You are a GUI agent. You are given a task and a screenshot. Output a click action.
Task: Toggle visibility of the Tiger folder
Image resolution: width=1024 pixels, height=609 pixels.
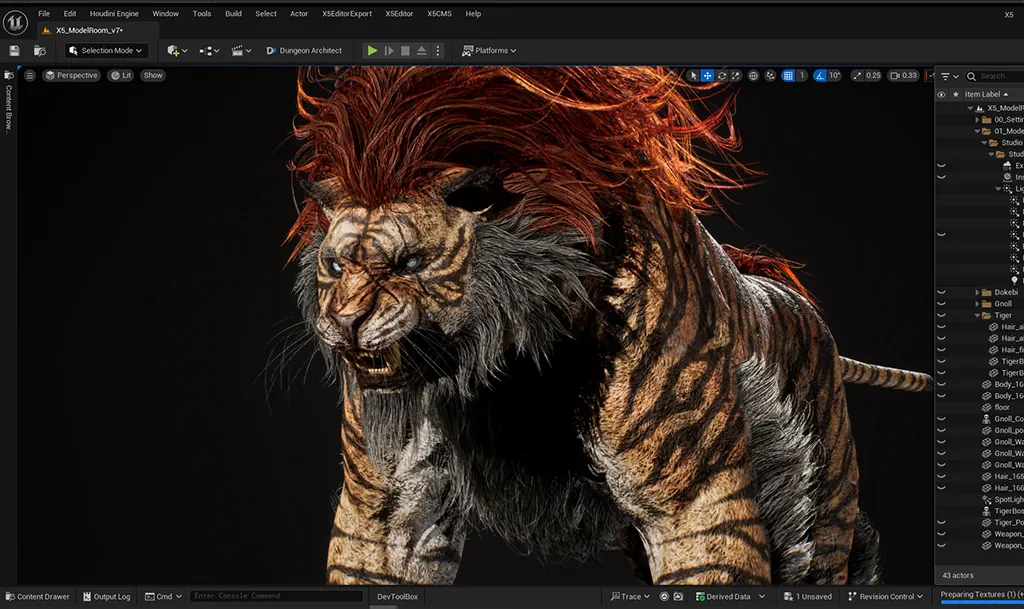pyautogui.click(x=941, y=315)
